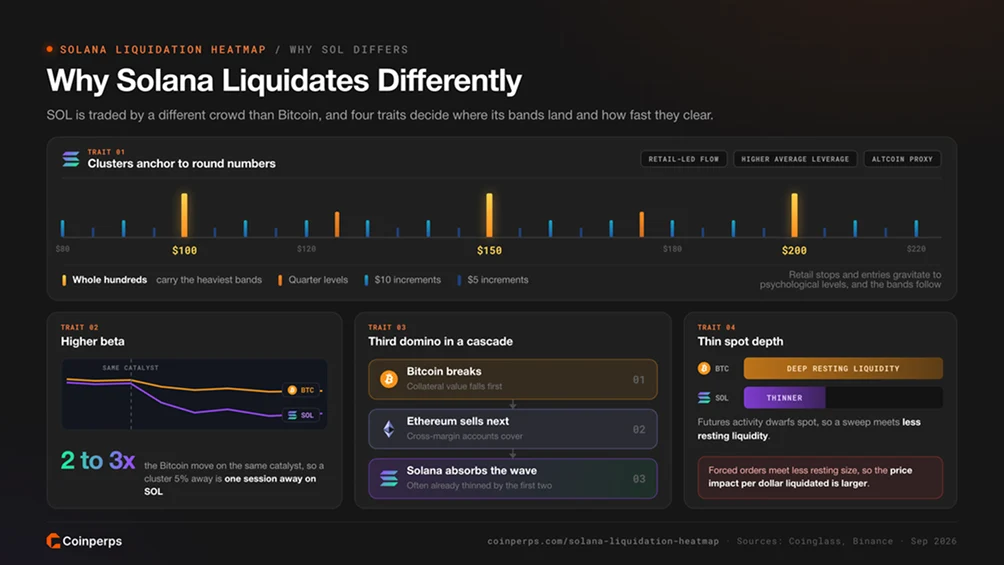1004x565 pixels.
Task: Click the Clusters anchor to round numbers title
Action: coord(182,163)
